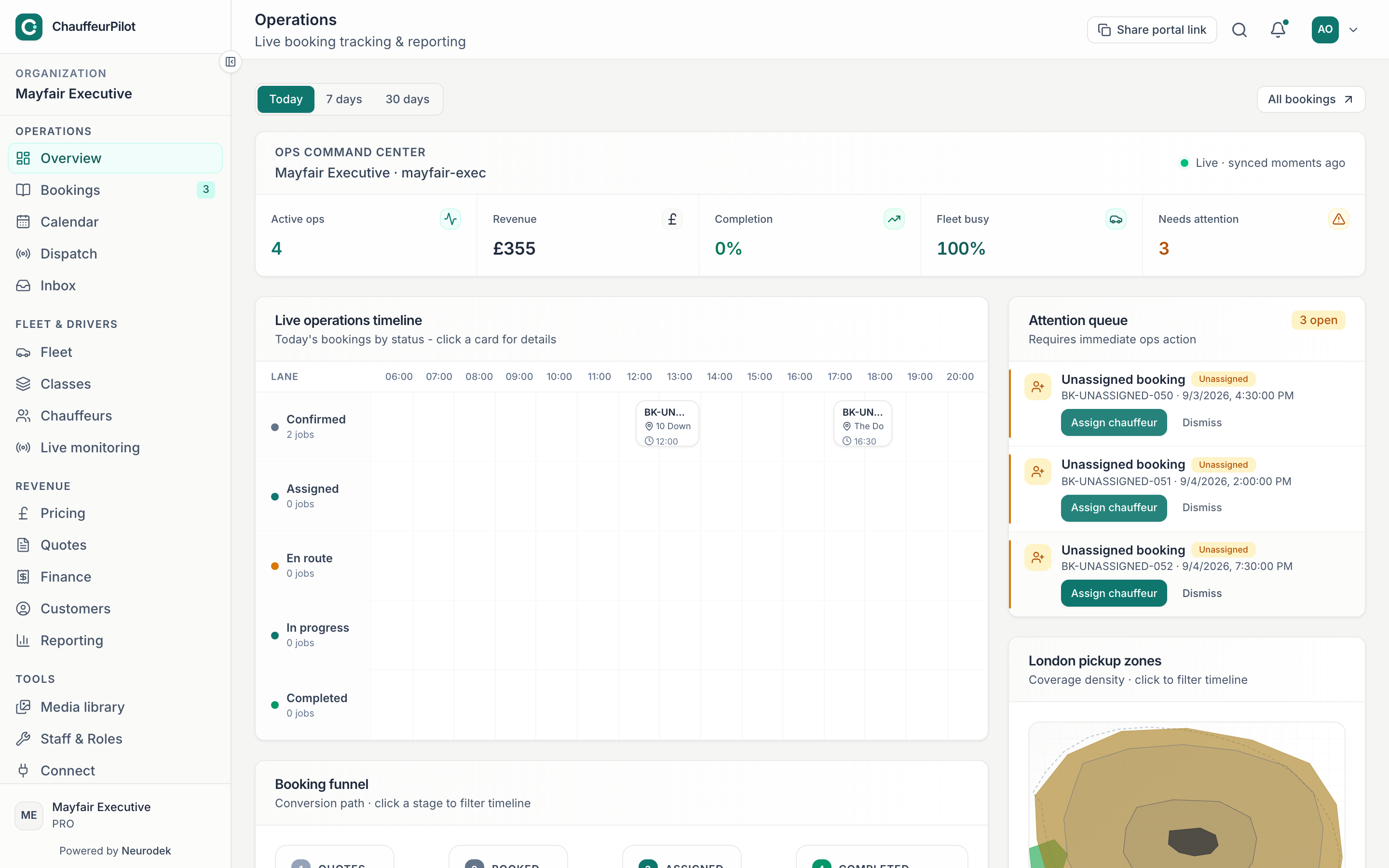Click the Completion trend icon

pos(894,219)
